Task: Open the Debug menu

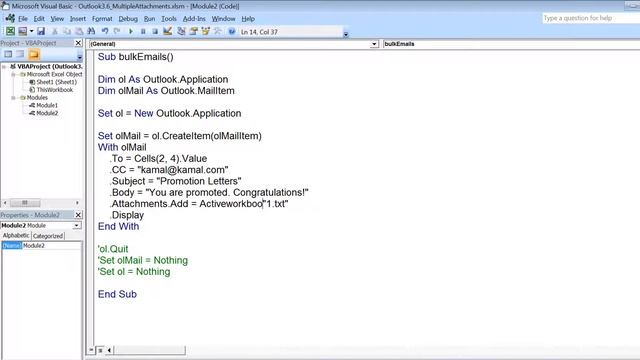Action: [128, 19]
